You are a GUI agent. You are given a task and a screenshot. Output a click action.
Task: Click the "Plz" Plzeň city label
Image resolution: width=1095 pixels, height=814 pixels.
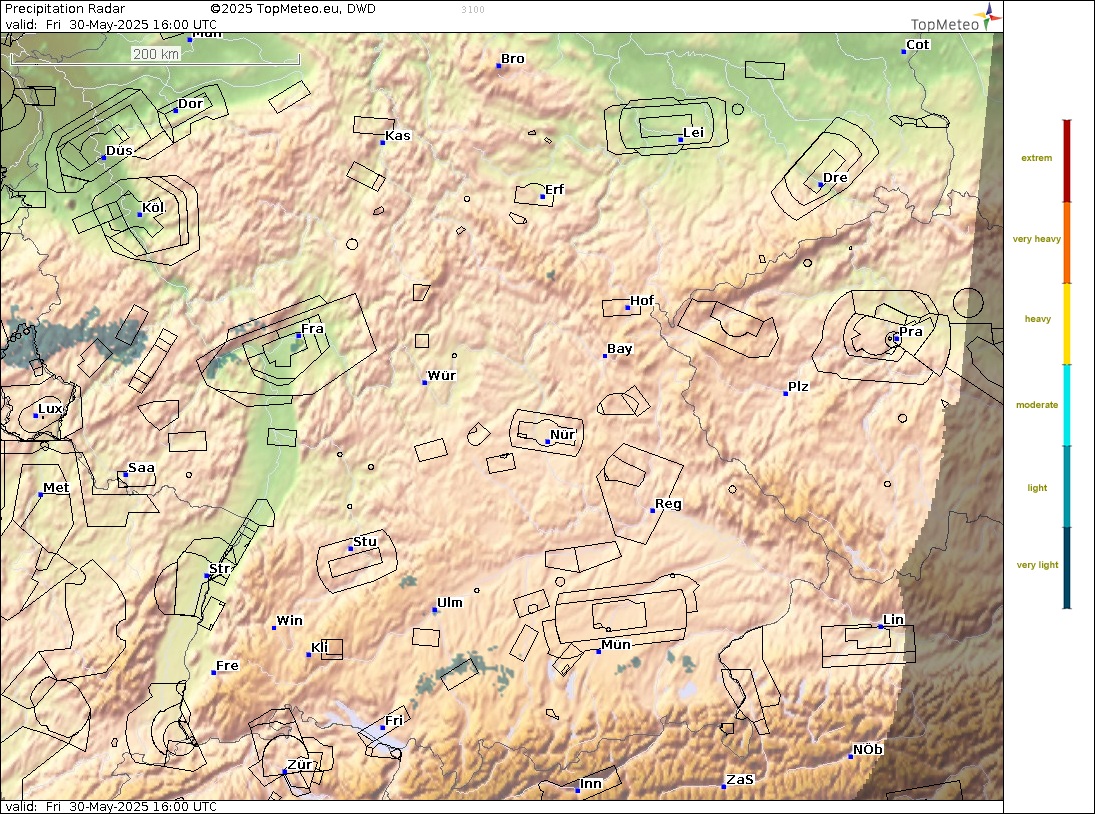coord(798,387)
